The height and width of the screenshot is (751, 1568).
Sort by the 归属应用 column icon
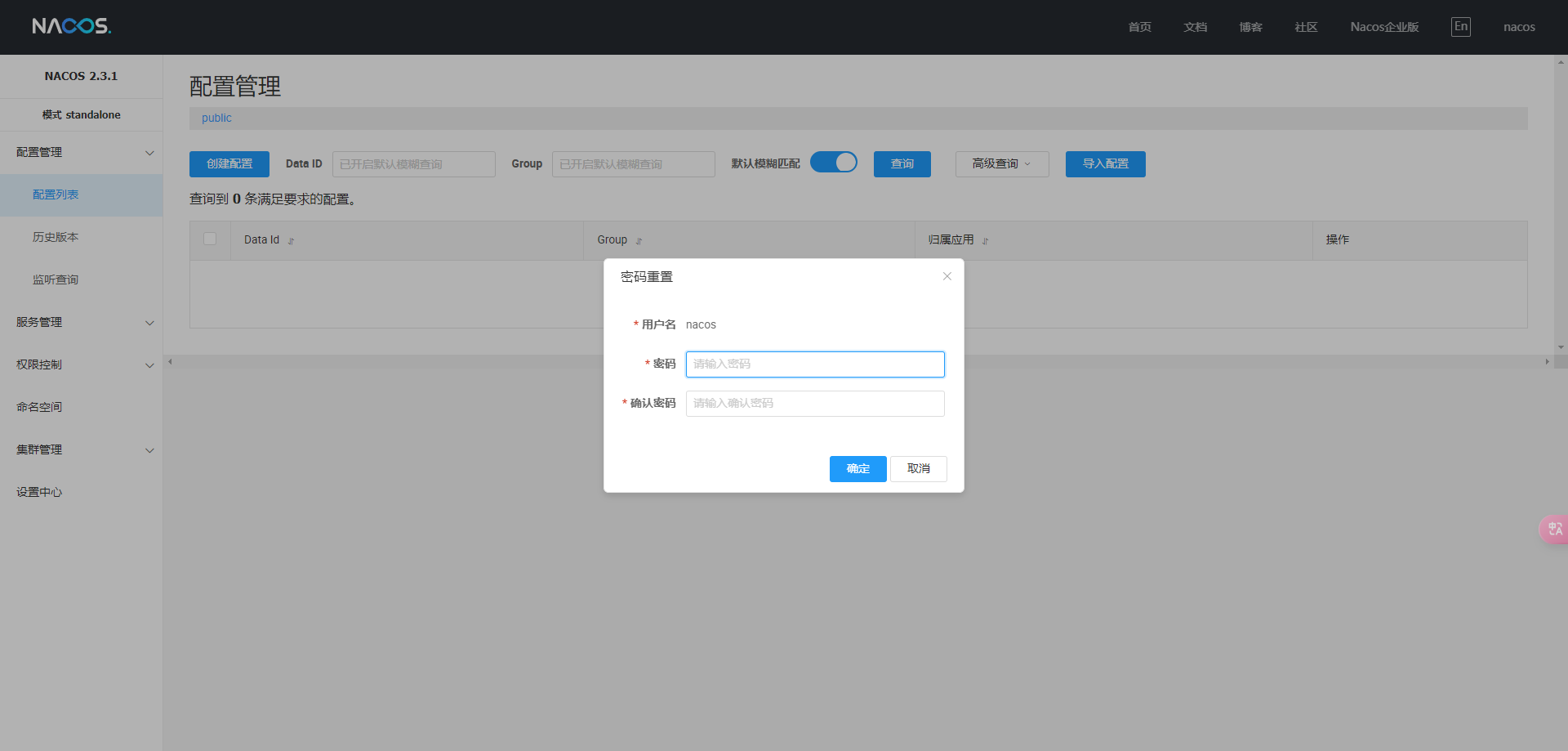985,241
